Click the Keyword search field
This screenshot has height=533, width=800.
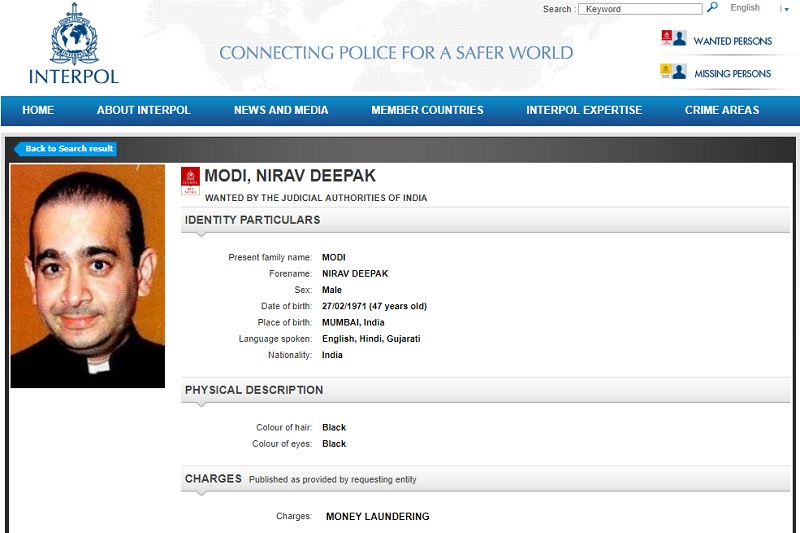640,9
